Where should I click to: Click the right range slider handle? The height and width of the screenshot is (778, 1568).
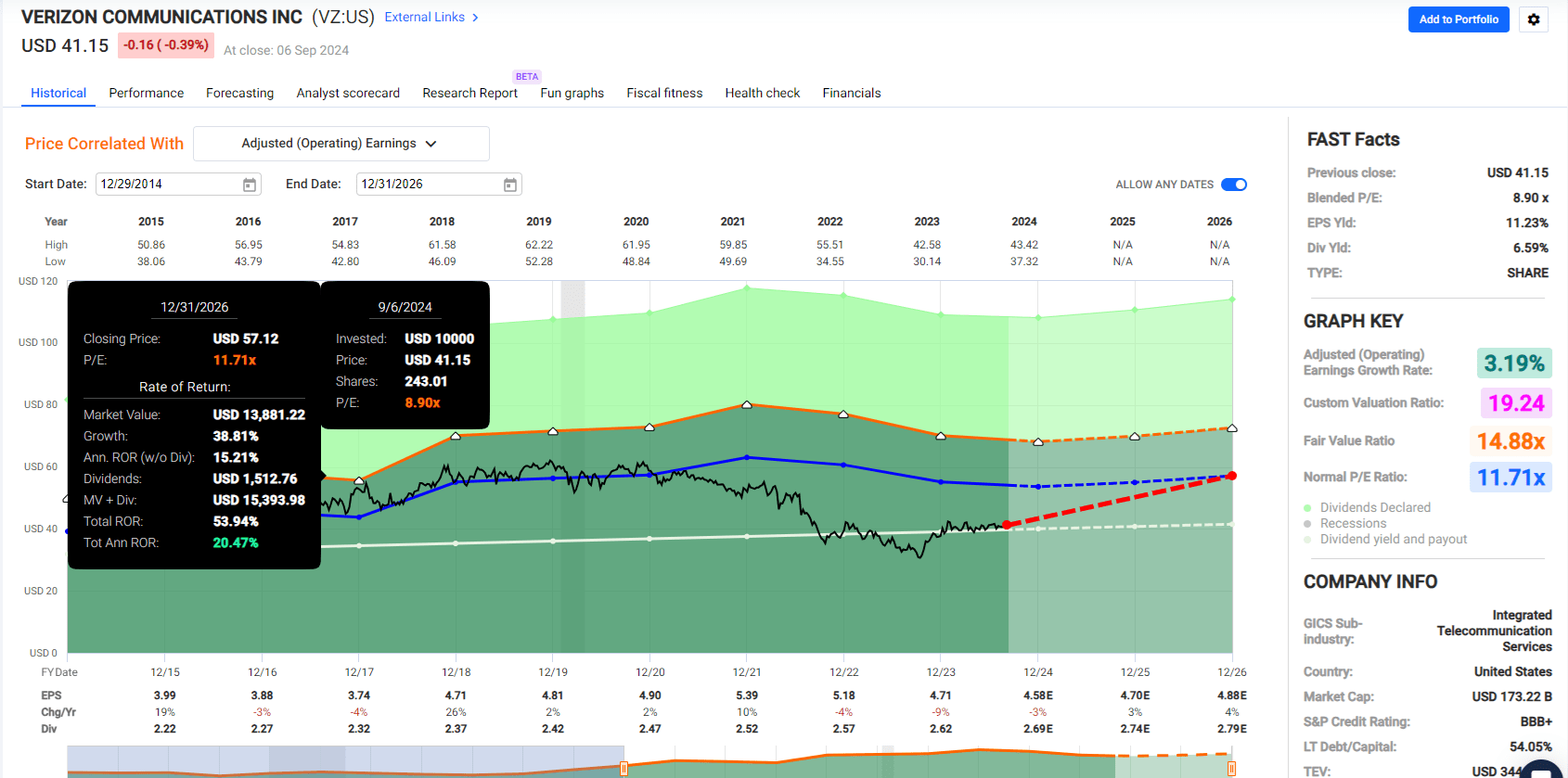1231,768
